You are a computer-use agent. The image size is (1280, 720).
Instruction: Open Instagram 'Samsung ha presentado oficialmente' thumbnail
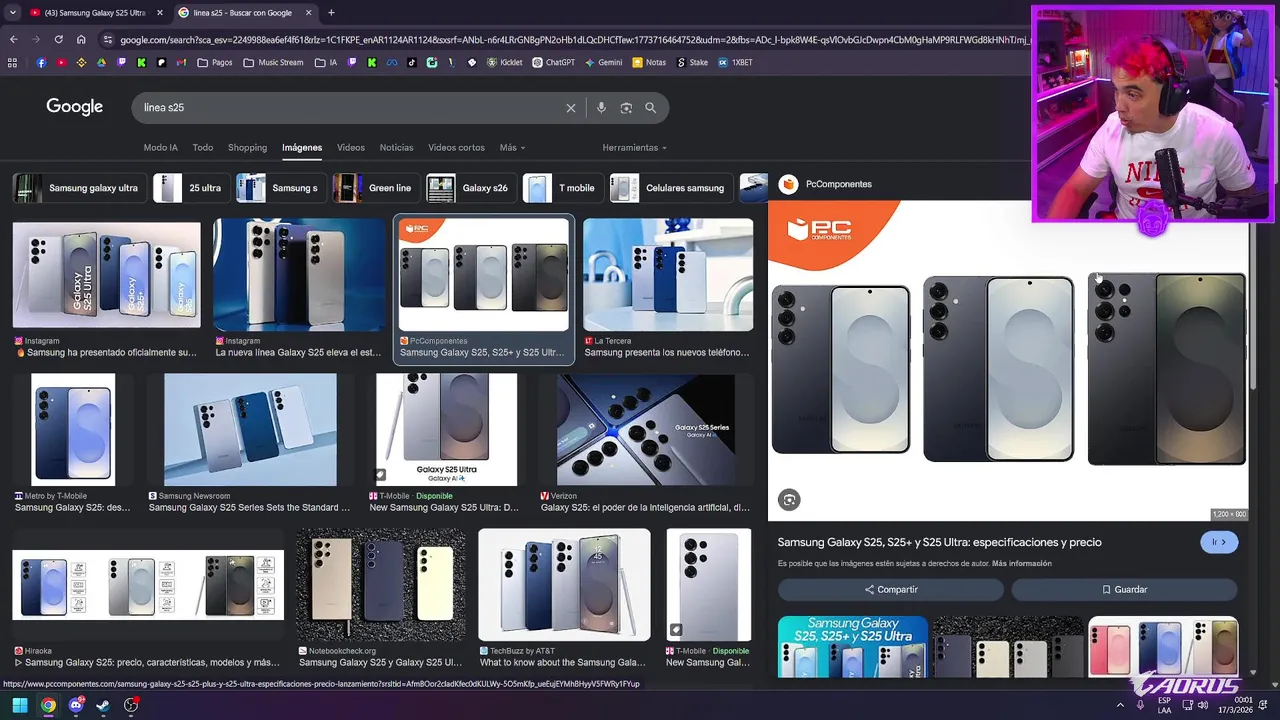[106, 275]
